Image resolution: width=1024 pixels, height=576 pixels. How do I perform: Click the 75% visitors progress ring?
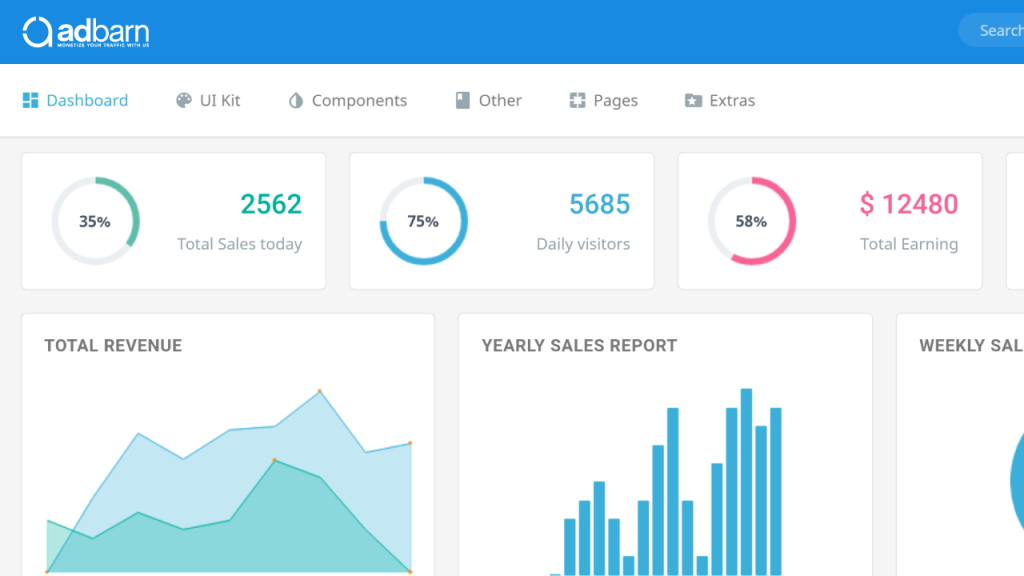pyautogui.click(x=424, y=221)
